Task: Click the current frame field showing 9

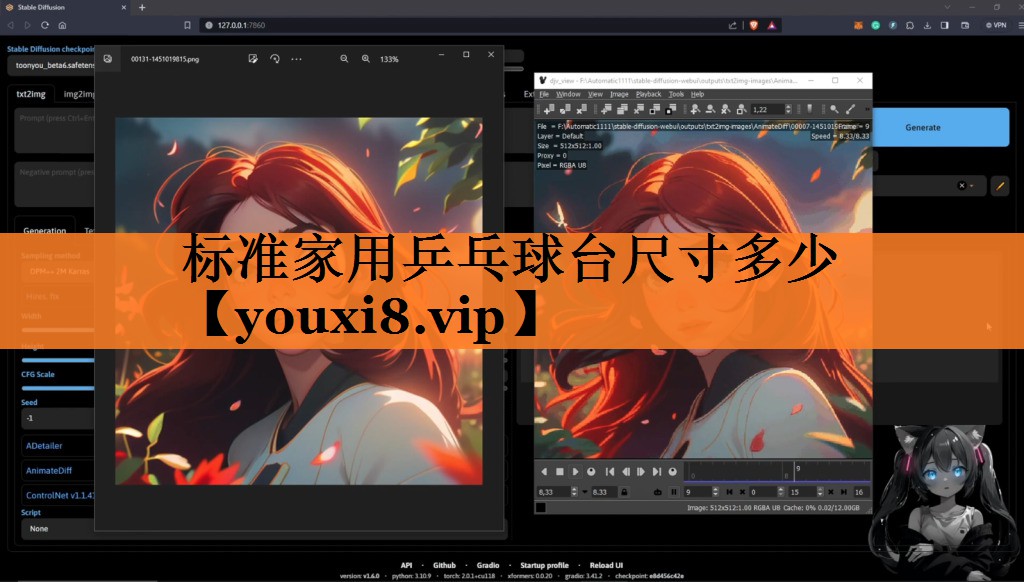Action: (701, 492)
